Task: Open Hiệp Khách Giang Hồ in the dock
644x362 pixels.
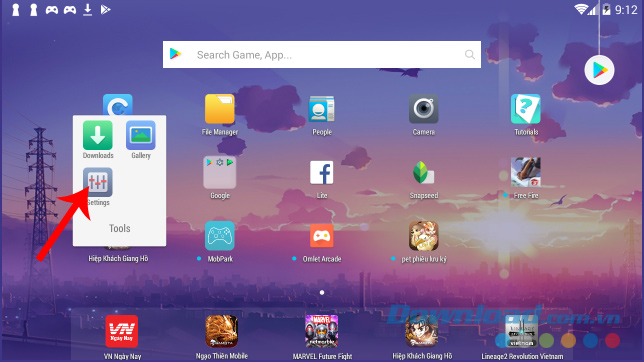Action: tap(422, 331)
